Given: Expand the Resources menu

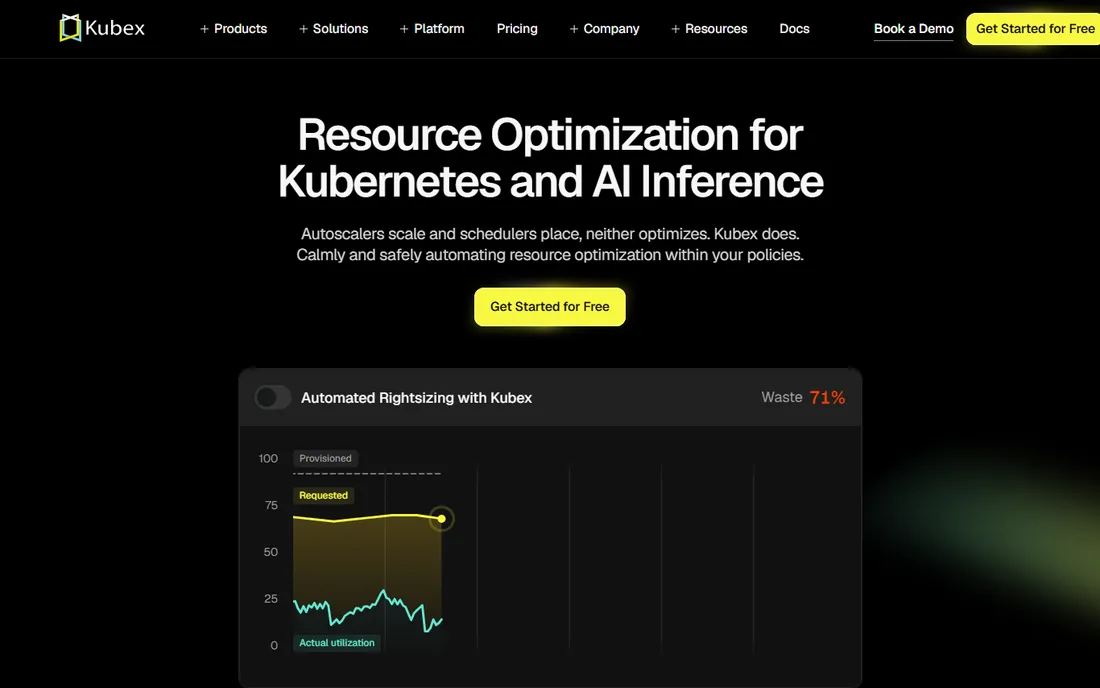Looking at the screenshot, I should click(x=709, y=29).
